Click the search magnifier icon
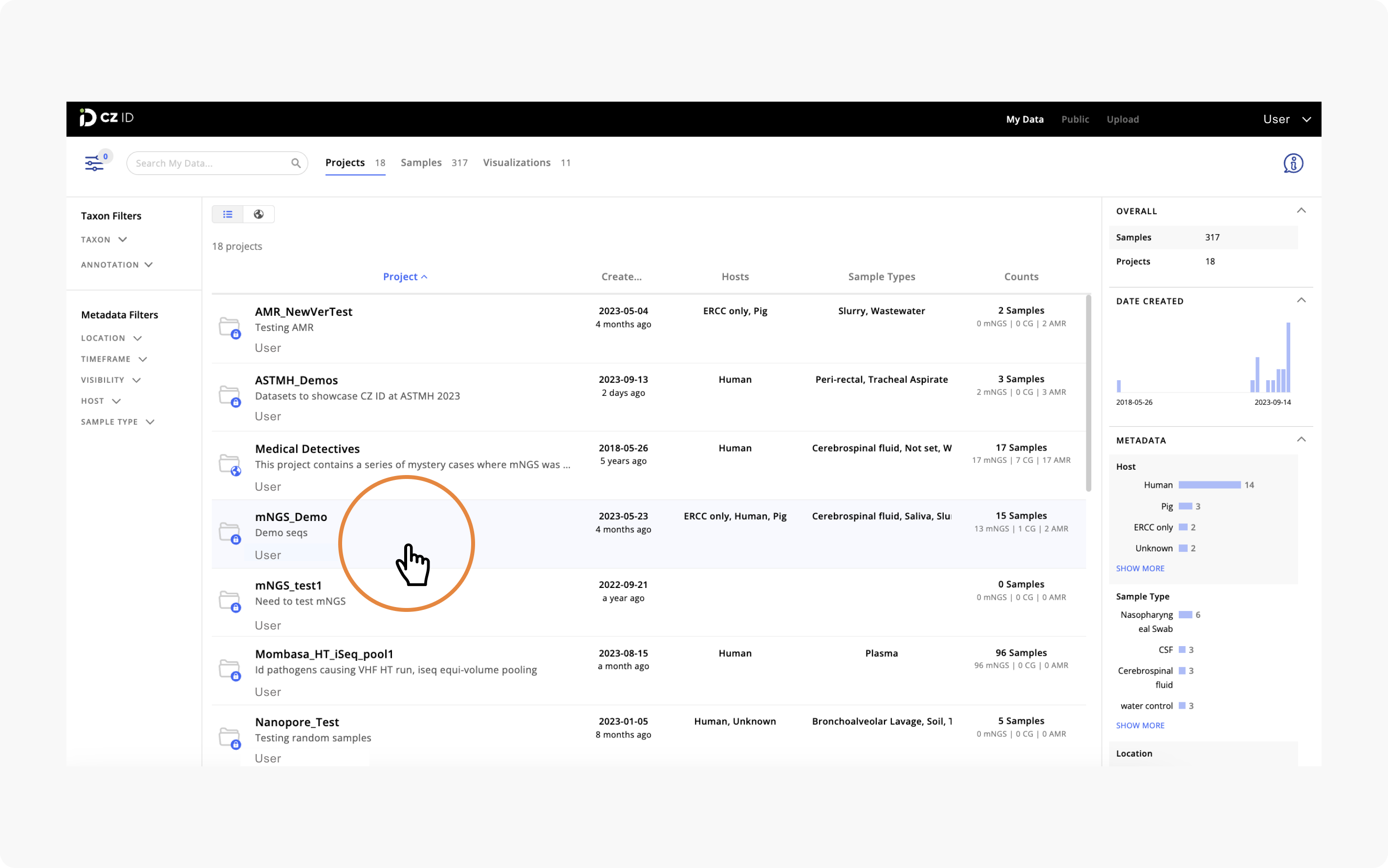 [296, 164]
